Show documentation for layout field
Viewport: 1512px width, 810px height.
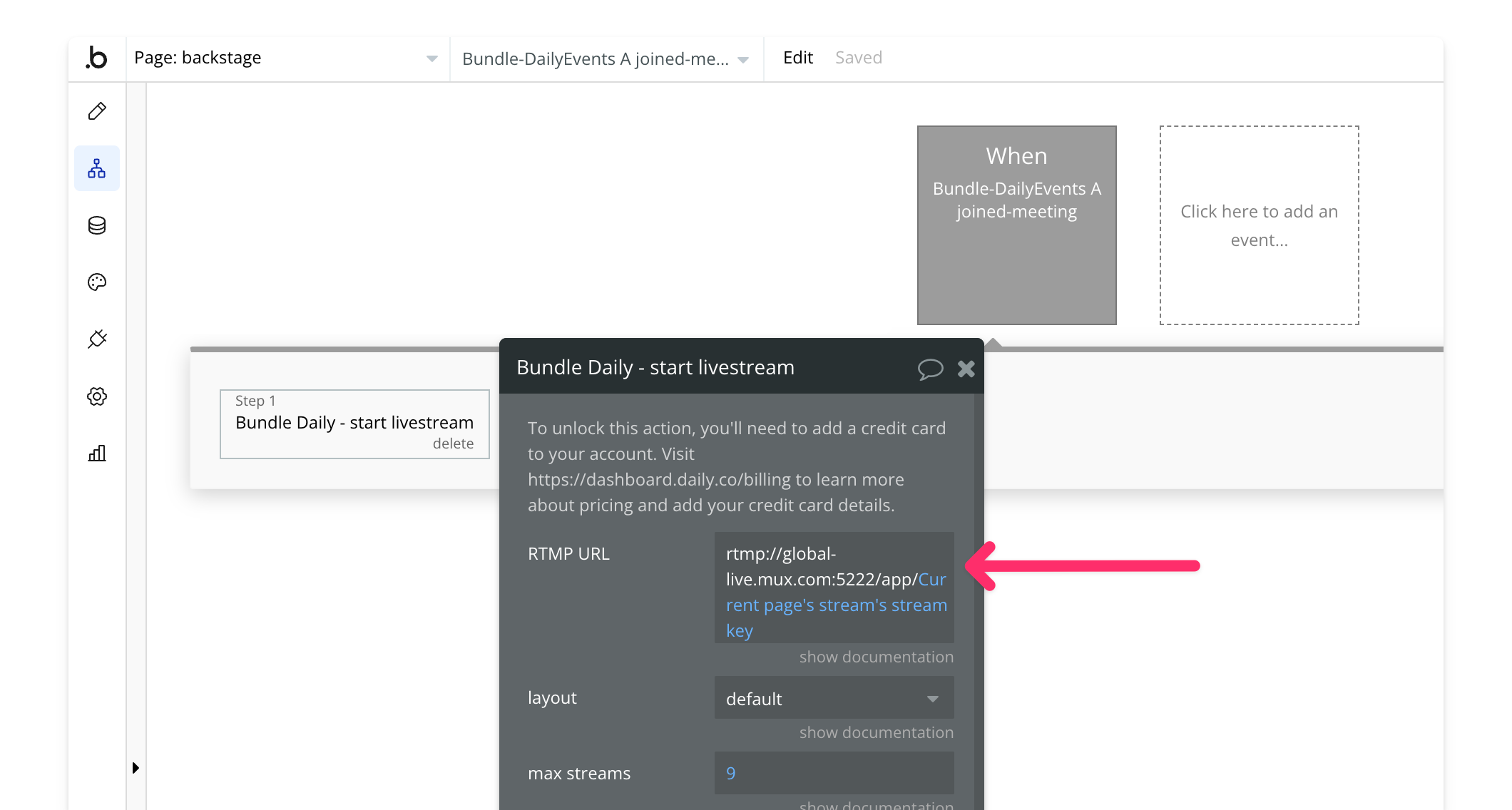tap(876, 732)
